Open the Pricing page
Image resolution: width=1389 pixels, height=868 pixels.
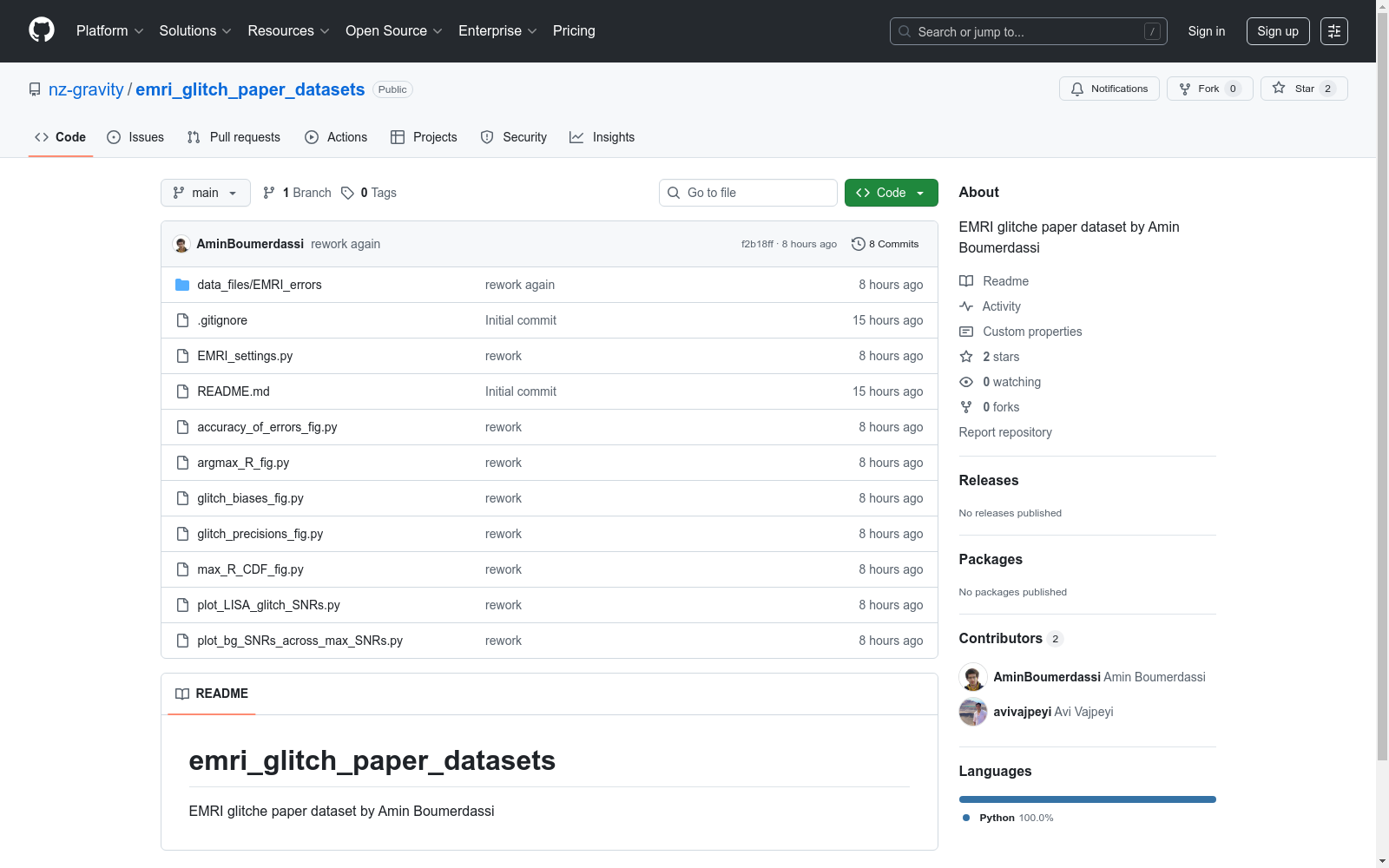(x=574, y=31)
